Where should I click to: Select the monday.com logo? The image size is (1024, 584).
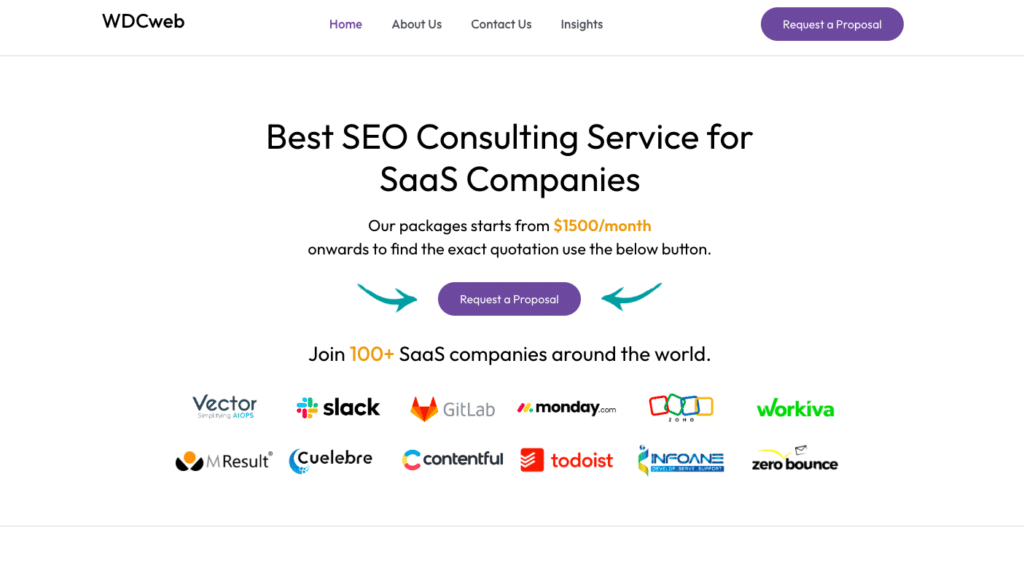[566, 408]
